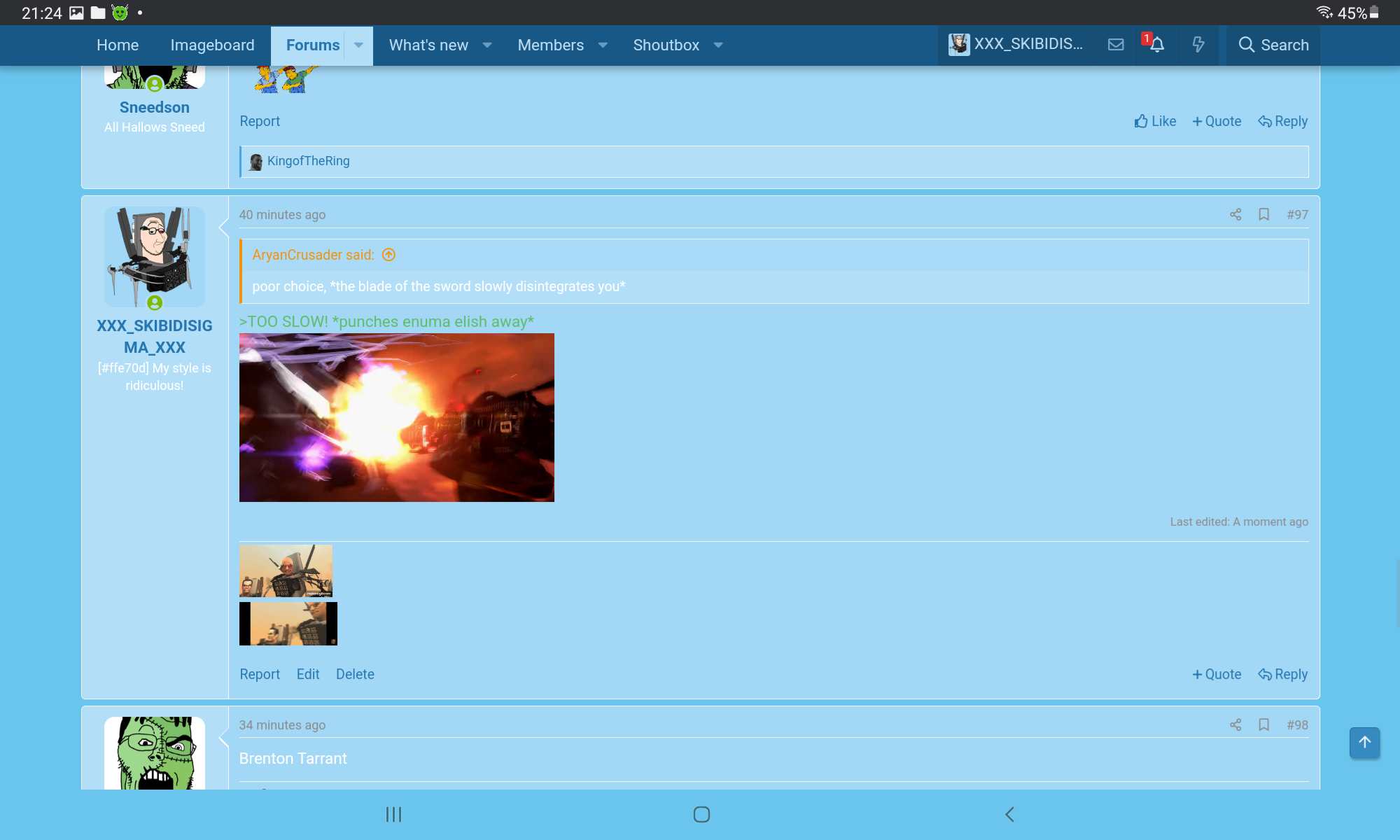The width and height of the screenshot is (1400, 840).
Task: Open the gallery notification icon in status bar
Action: [76, 13]
